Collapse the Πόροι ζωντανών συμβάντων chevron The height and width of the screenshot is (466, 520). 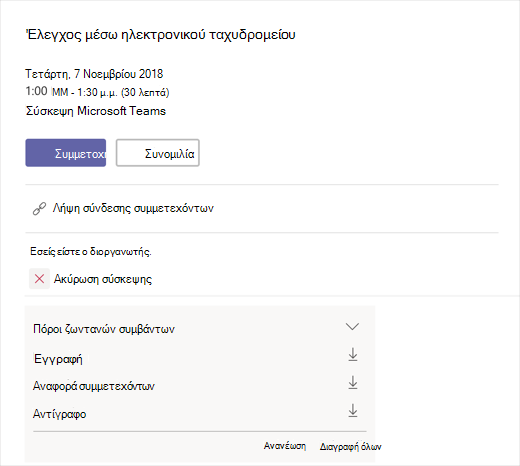click(x=352, y=326)
